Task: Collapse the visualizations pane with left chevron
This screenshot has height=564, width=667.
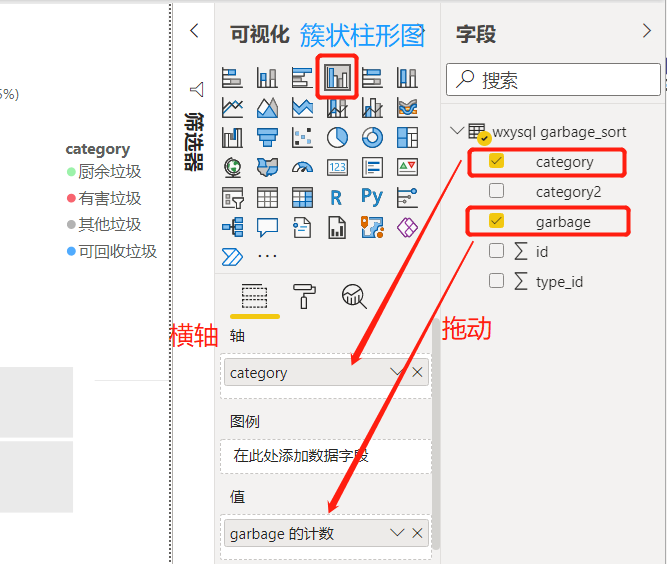Action: [x=194, y=31]
